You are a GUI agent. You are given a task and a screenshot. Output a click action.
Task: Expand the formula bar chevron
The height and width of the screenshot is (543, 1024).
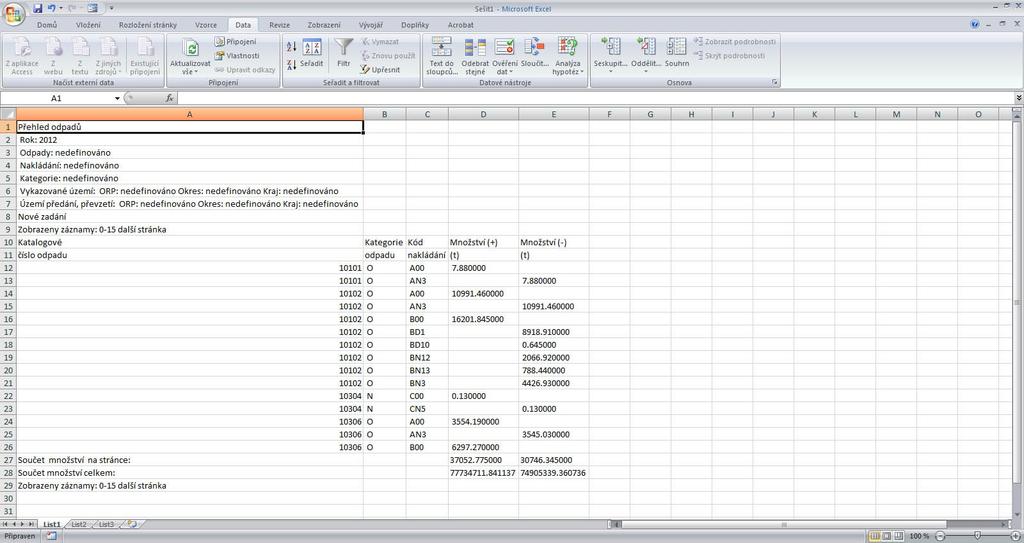[1018, 98]
